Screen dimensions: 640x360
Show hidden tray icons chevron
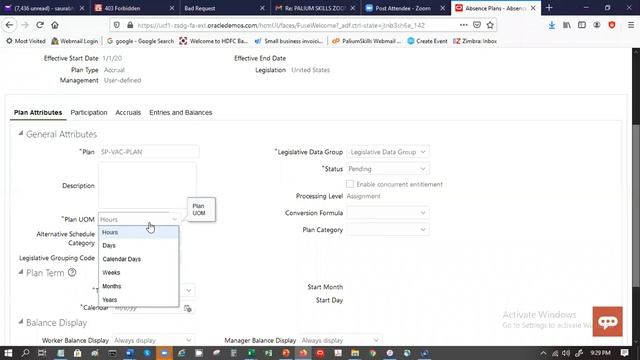(x=543, y=353)
